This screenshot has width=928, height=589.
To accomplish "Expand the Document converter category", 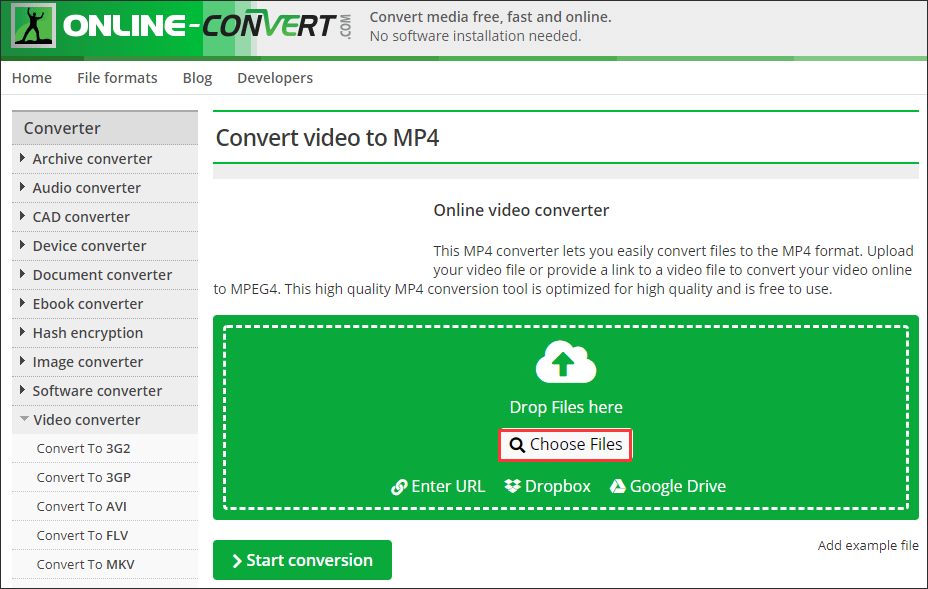I will click(x=102, y=275).
